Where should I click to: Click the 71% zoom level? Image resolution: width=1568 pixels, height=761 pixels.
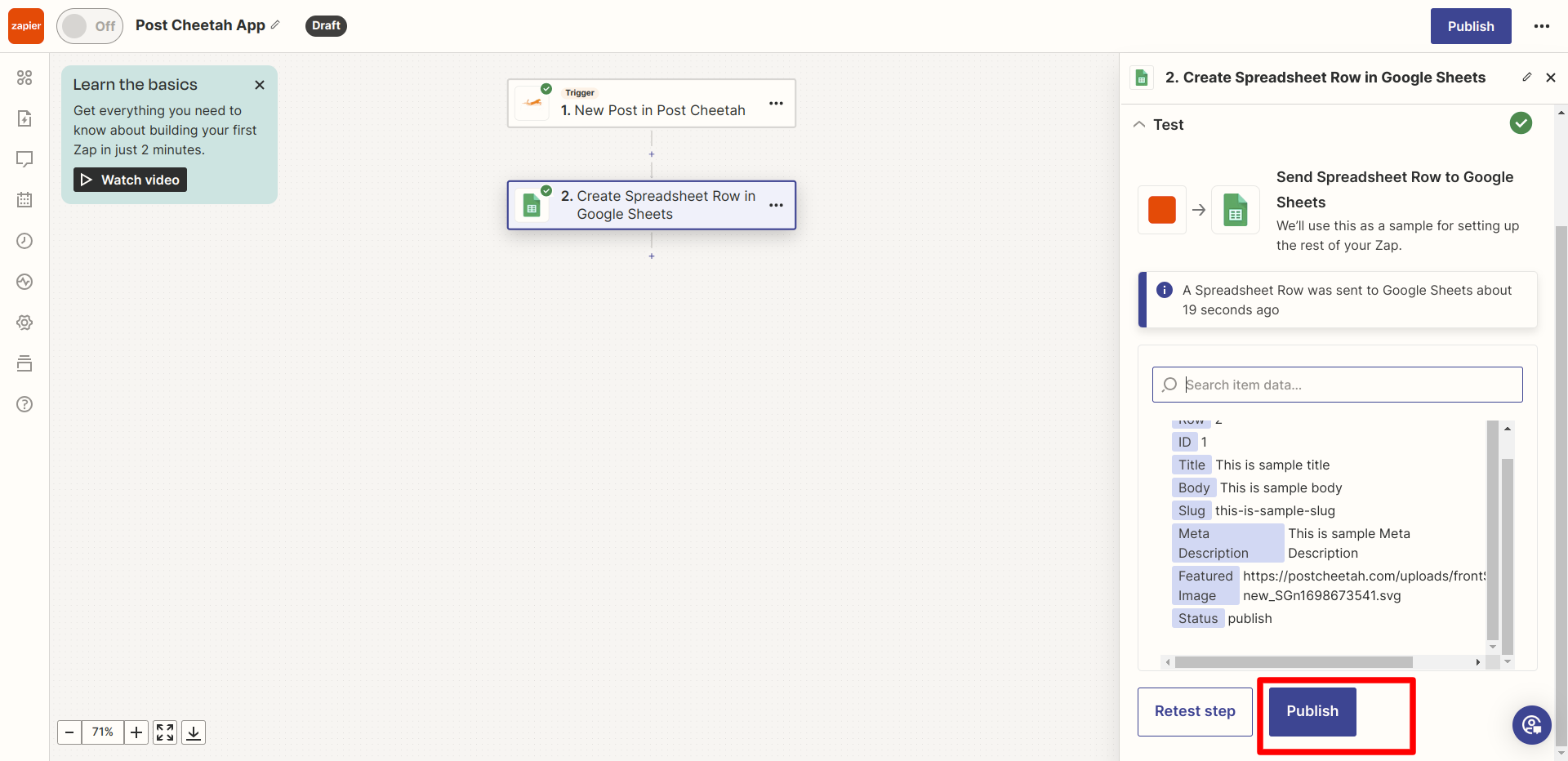click(x=103, y=732)
